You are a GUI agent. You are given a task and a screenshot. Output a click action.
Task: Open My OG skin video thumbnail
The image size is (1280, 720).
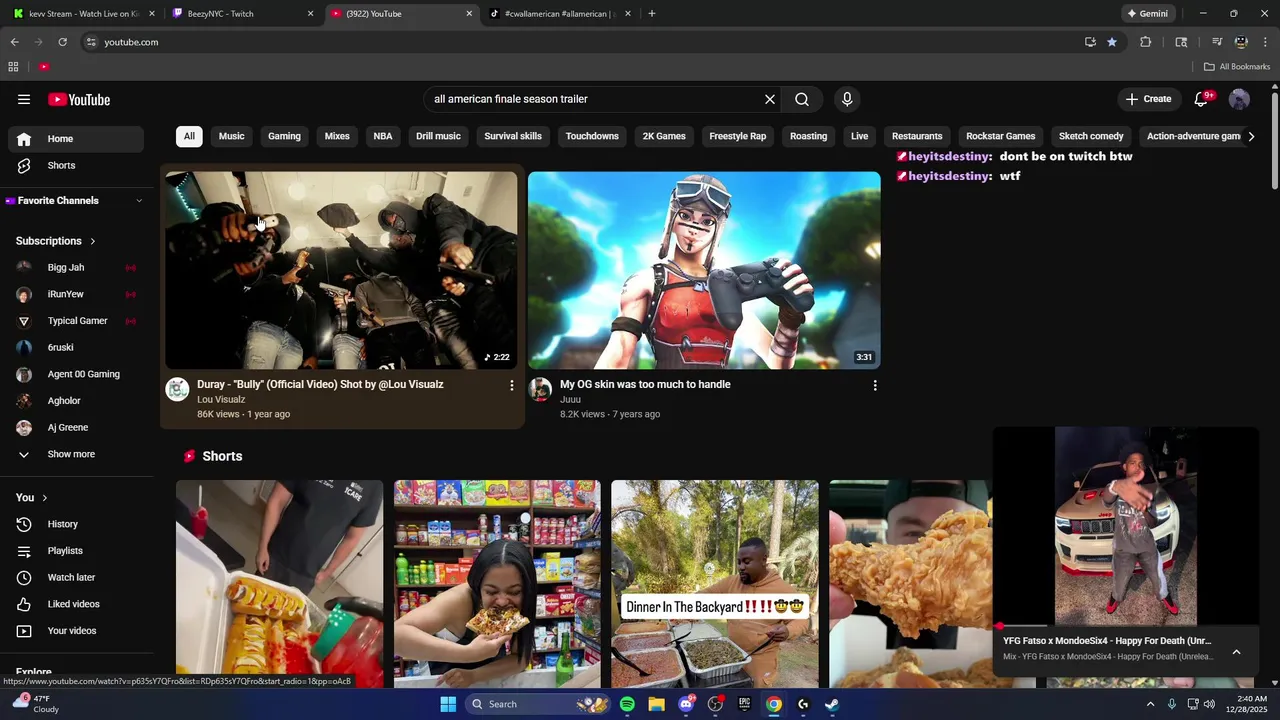(x=704, y=270)
